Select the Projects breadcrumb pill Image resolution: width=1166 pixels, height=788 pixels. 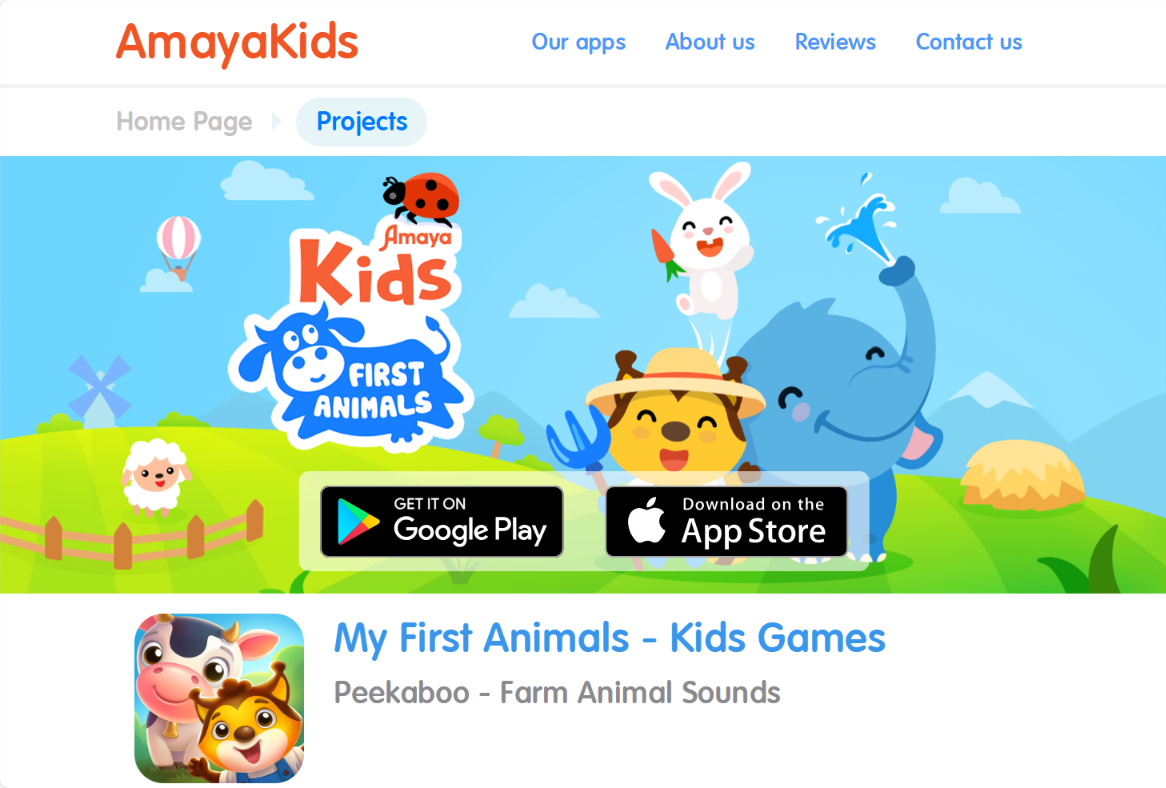click(361, 121)
